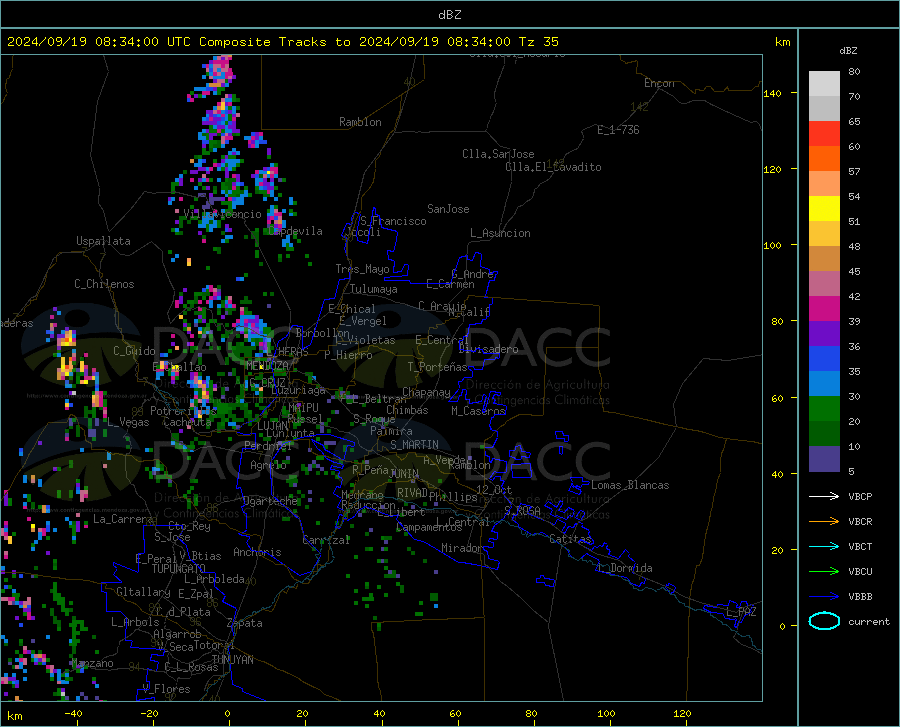Click the 'S_MARTIN' map label

point(414,445)
